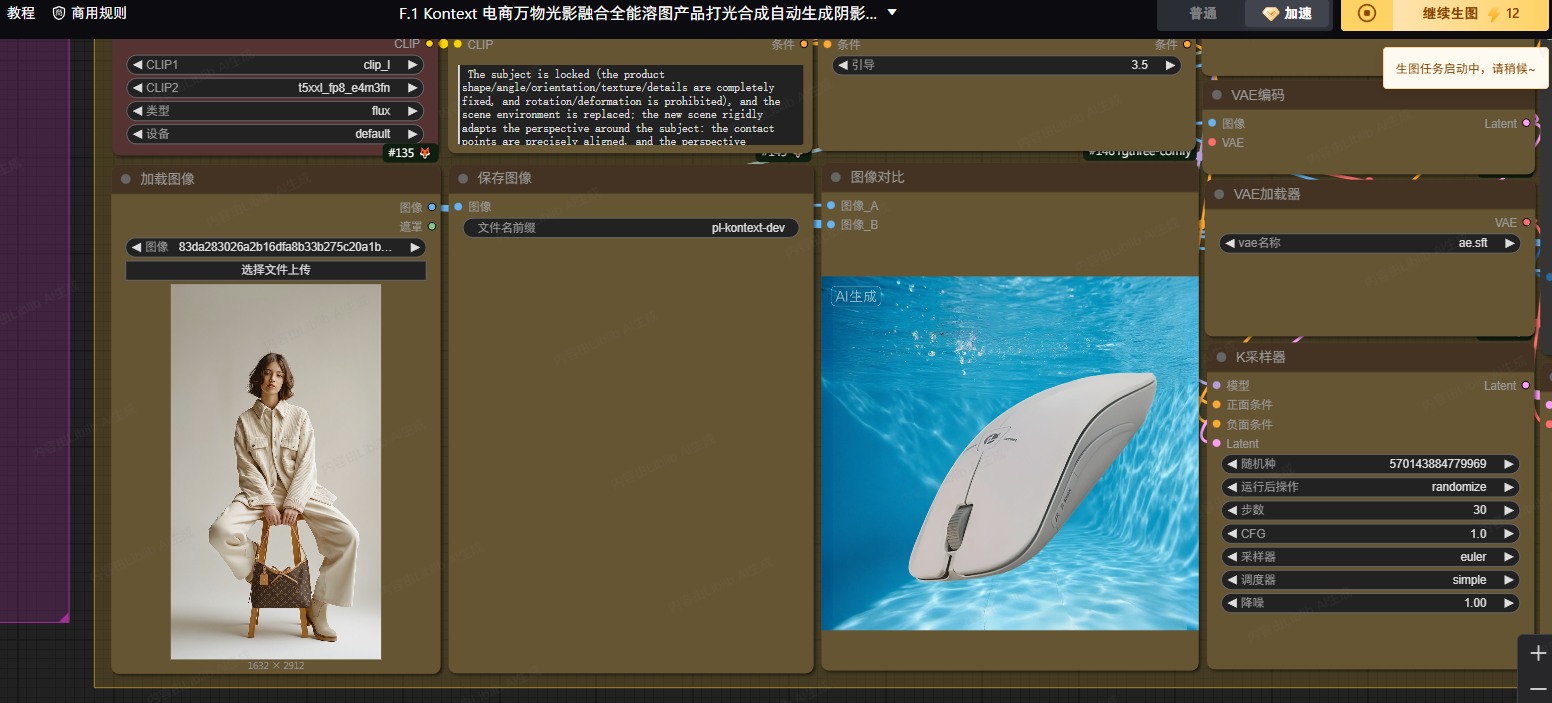Image resolution: width=1552 pixels, height=703 pixels.
Task: Open the vae名称 ae.sft selector
Action: tap(1370, 243)
